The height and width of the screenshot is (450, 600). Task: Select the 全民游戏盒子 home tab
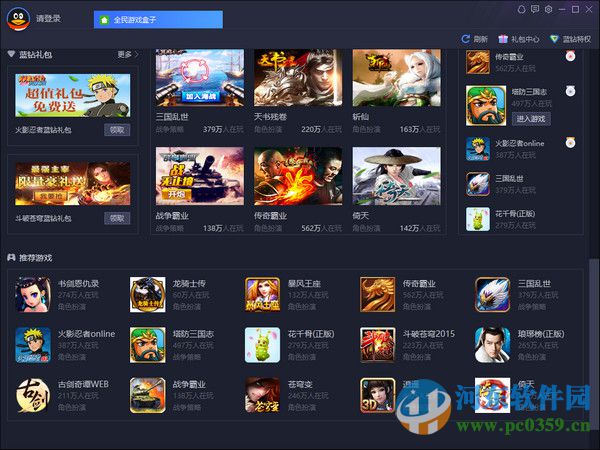tap(158, 20)
